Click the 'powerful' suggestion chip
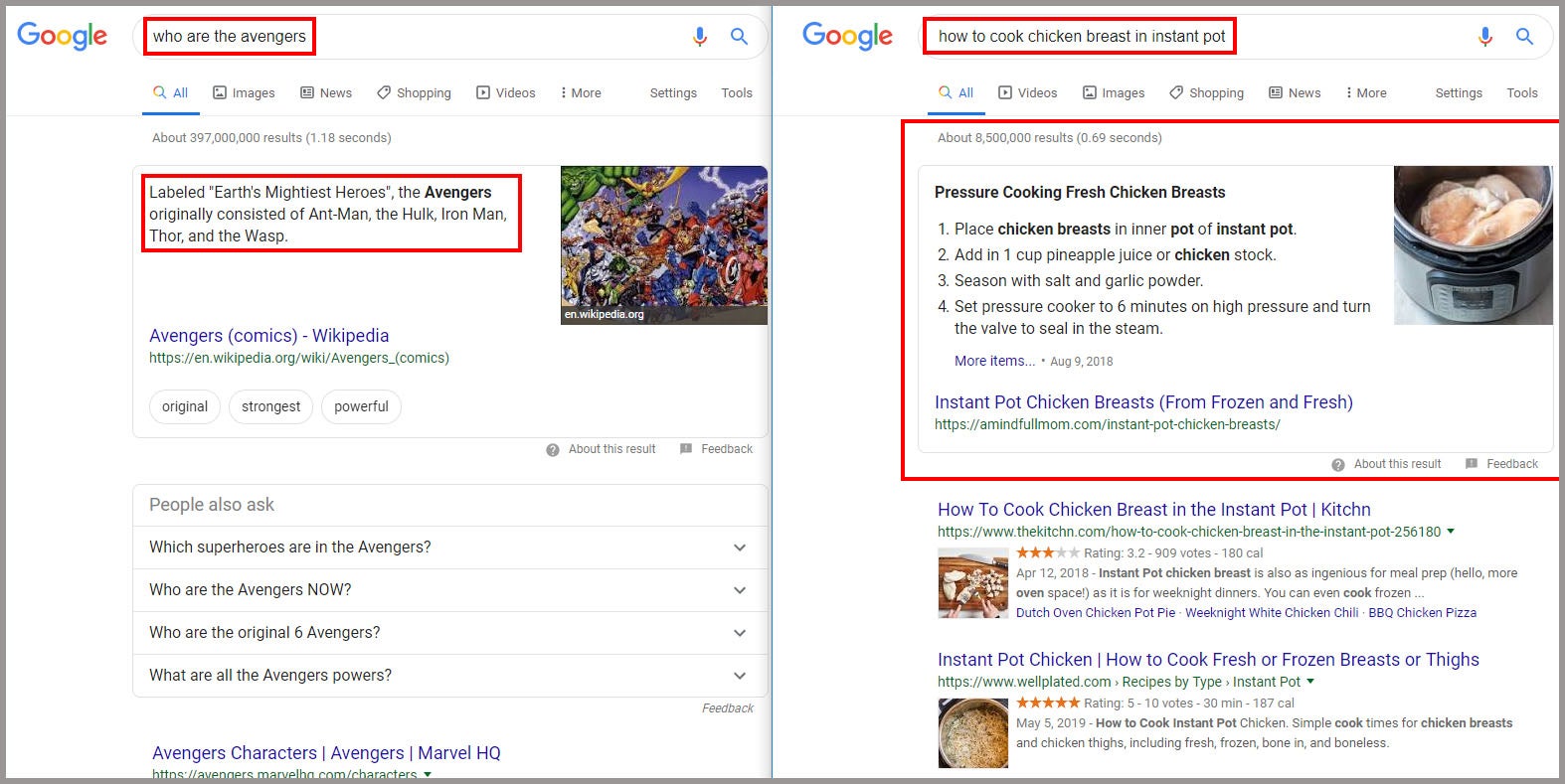 [x=361, y=406]
